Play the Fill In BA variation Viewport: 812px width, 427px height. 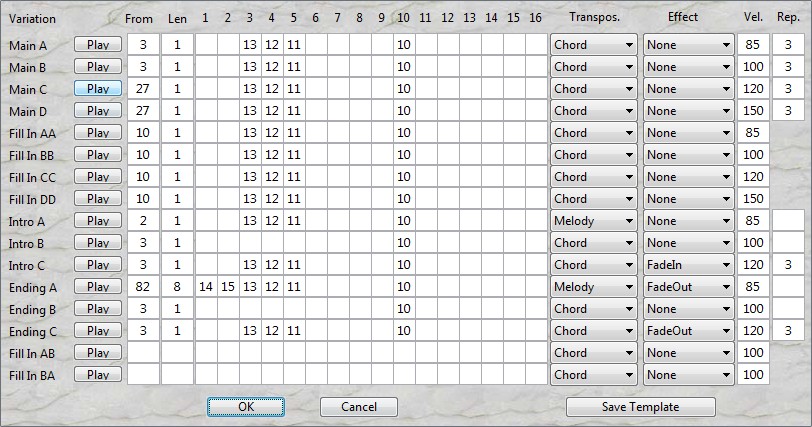tap(98, 374)
